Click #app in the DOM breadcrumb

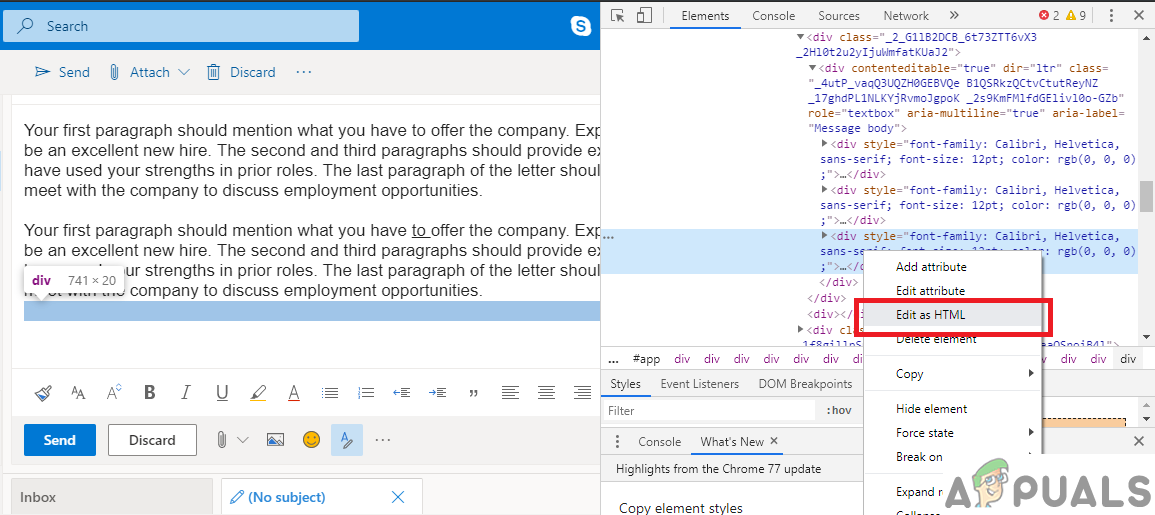point(646,359)
